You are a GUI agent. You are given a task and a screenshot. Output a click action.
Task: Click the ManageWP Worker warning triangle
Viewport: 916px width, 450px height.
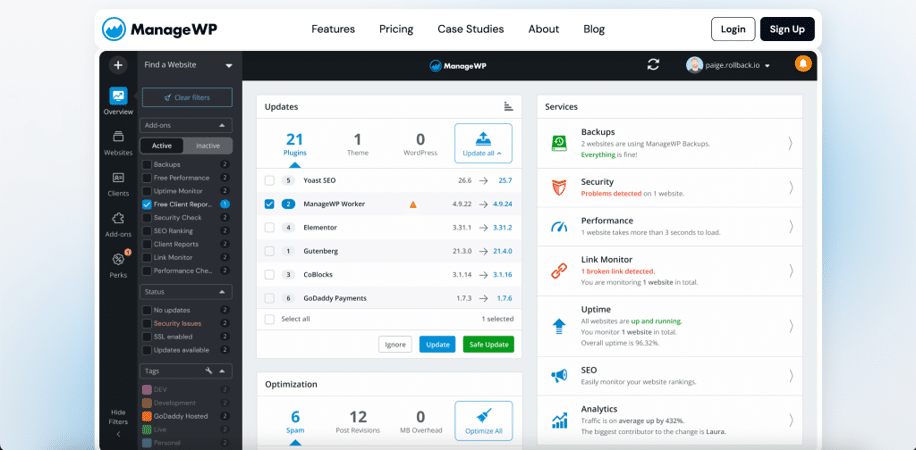point(413,205)
